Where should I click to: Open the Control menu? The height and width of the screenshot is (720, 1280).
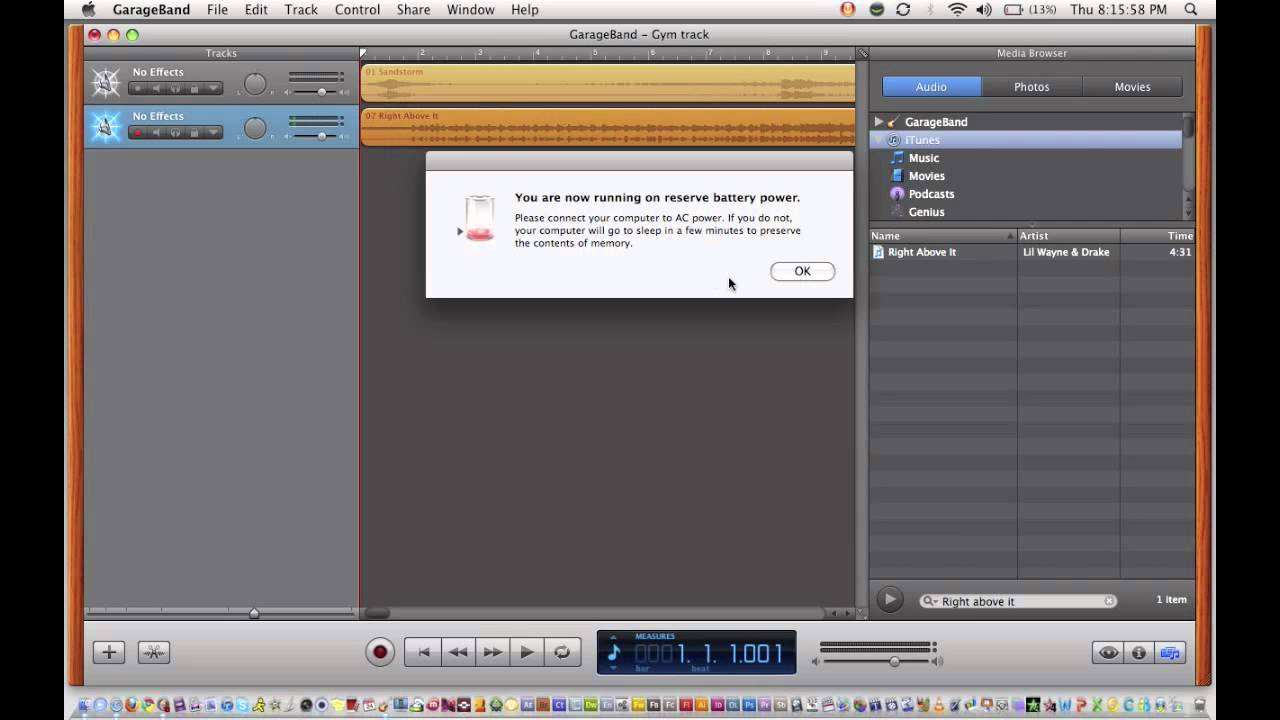coord(357,9)
